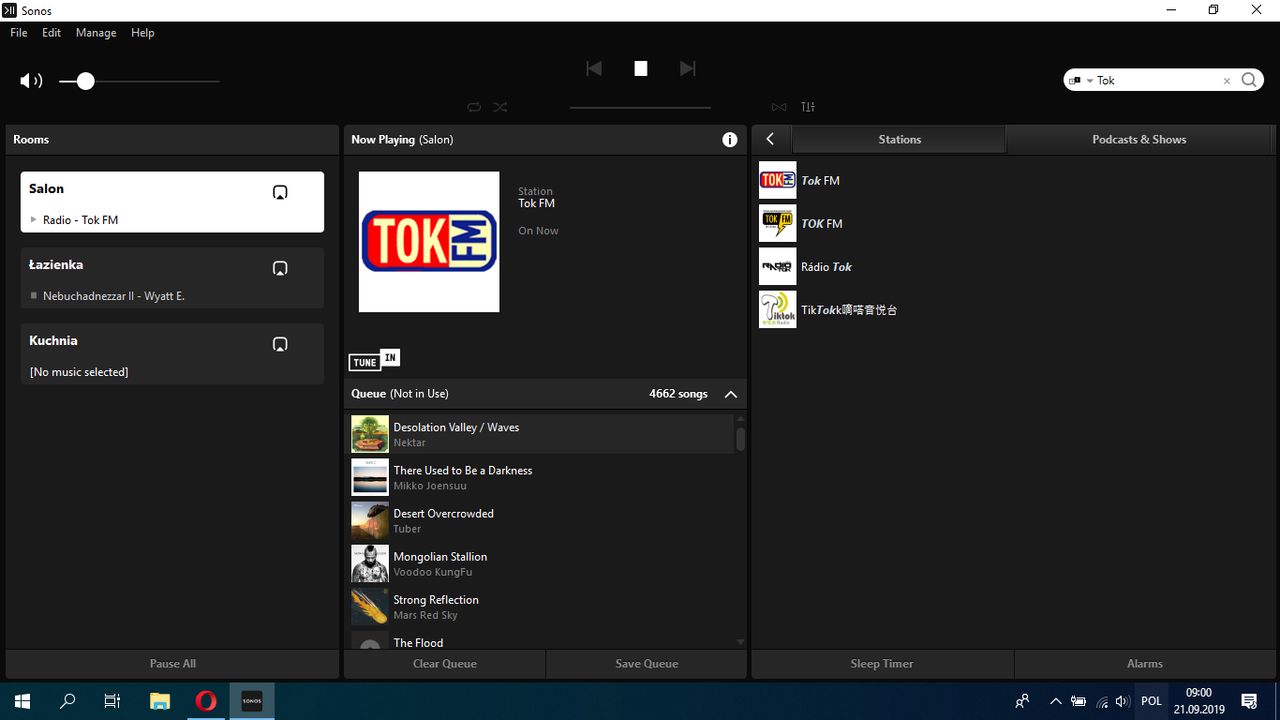Open the Manage menu
1280x720 pixels.
click(x=96, y=33)
